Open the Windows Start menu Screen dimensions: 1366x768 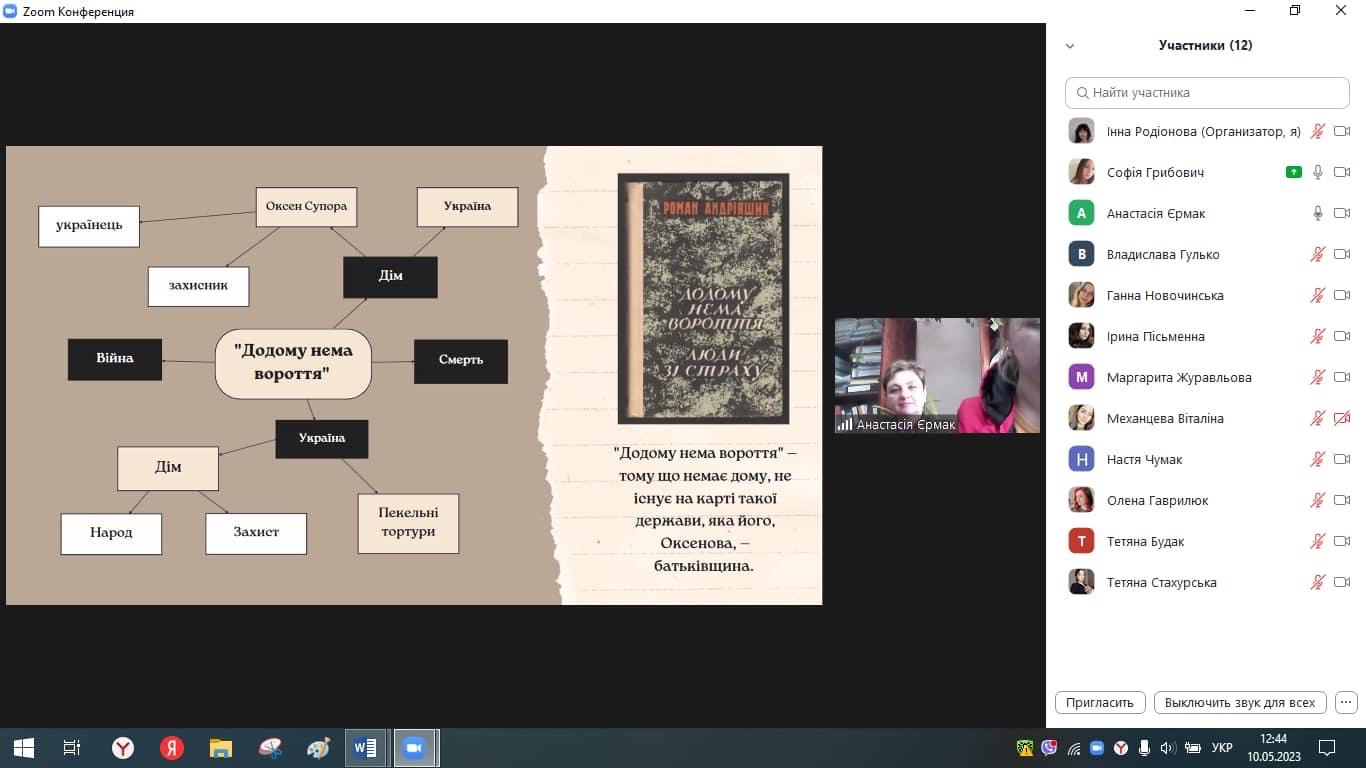tap(24, 748)
